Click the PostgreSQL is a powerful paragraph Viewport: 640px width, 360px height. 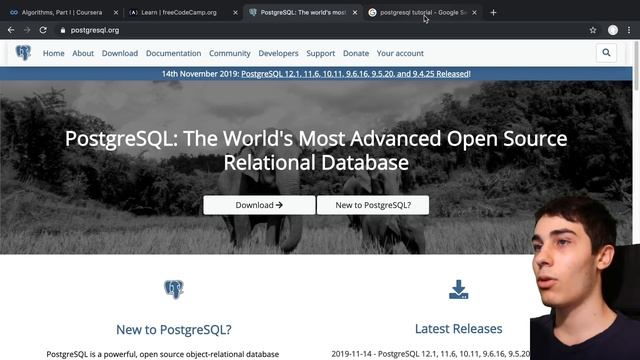pyautogui.click(x=163, y=354)
